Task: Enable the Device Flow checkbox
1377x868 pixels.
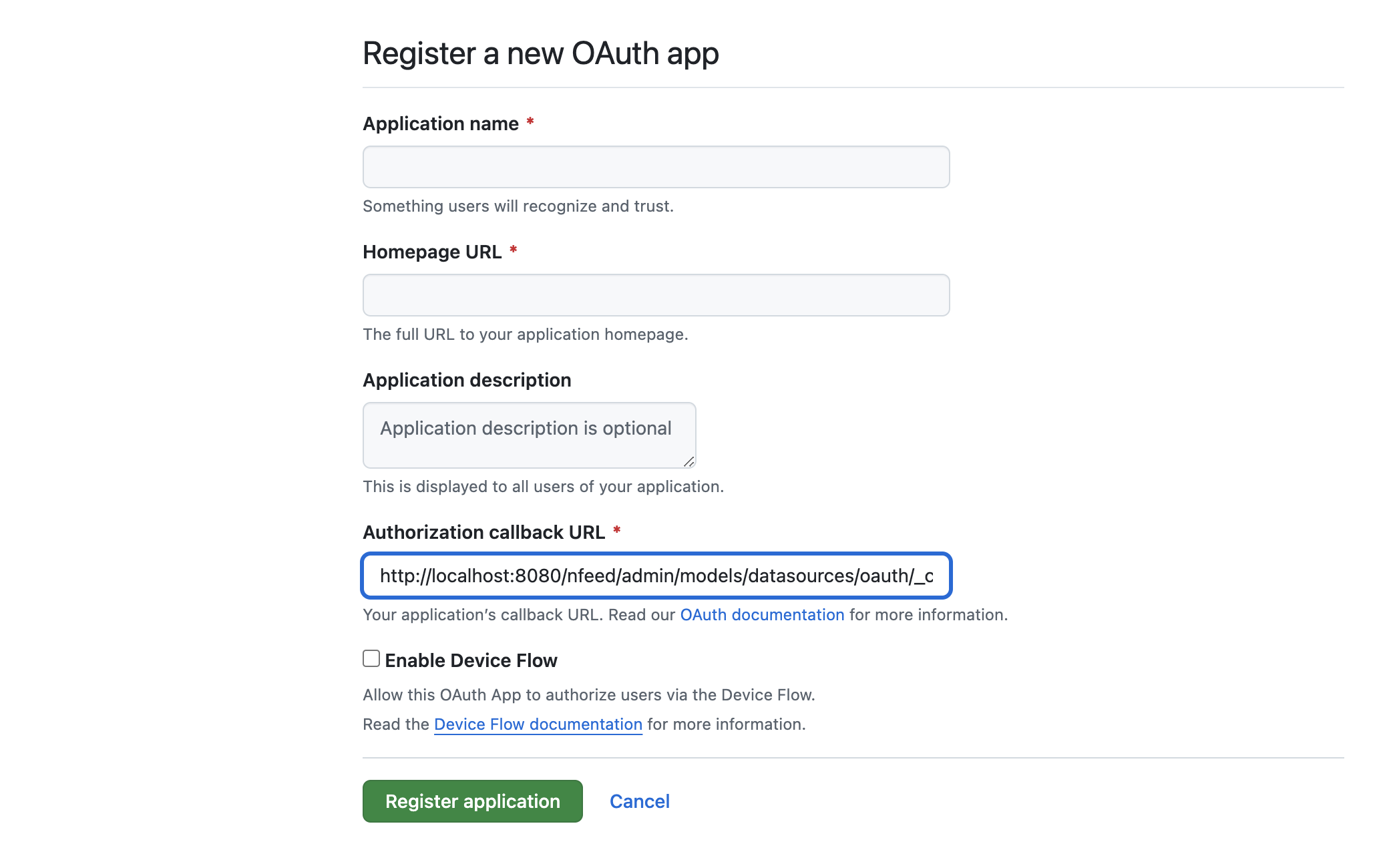Action: tap(371, 659)
